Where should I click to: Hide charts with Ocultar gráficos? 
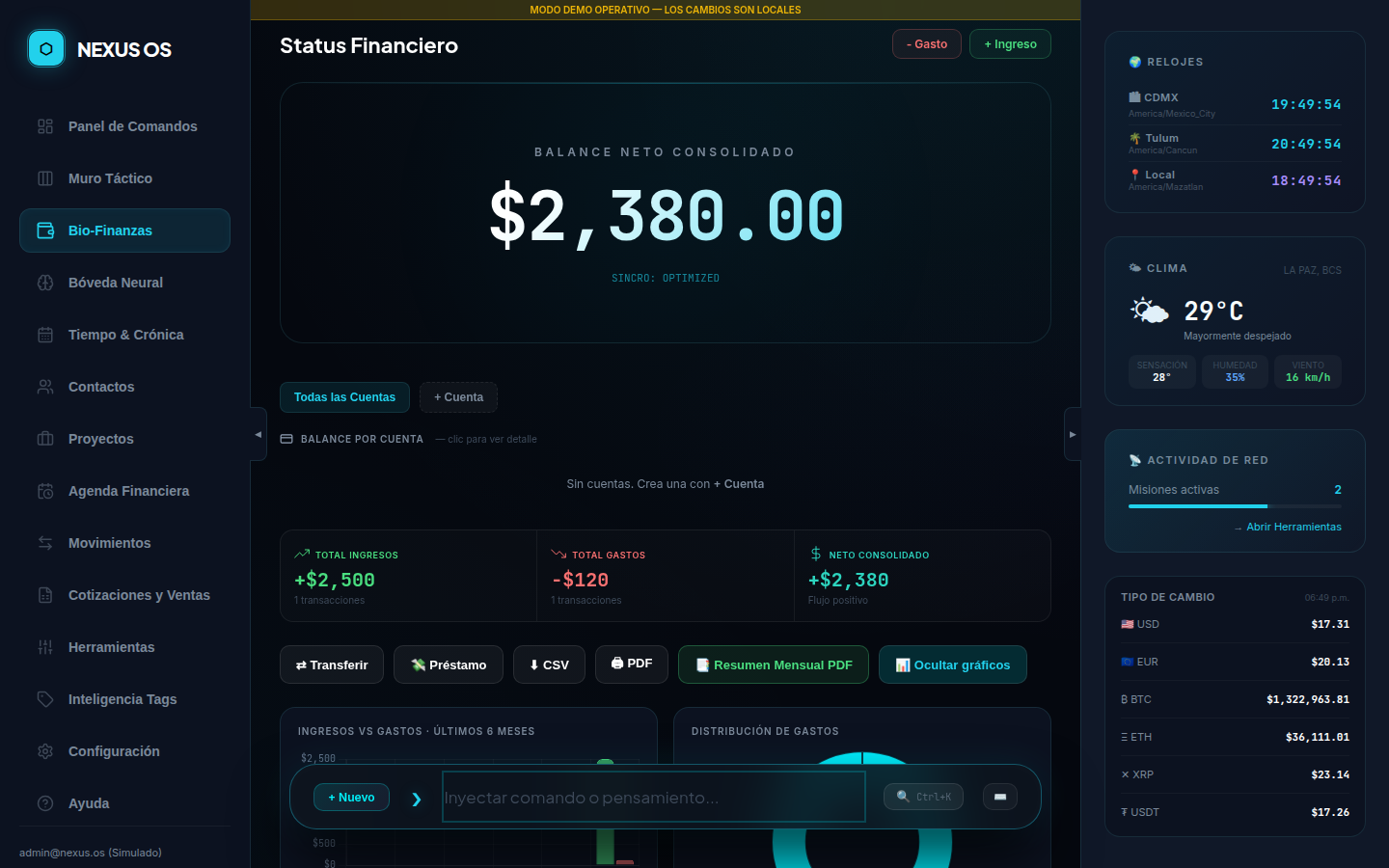pyautogui.click(x=953, y=665)
